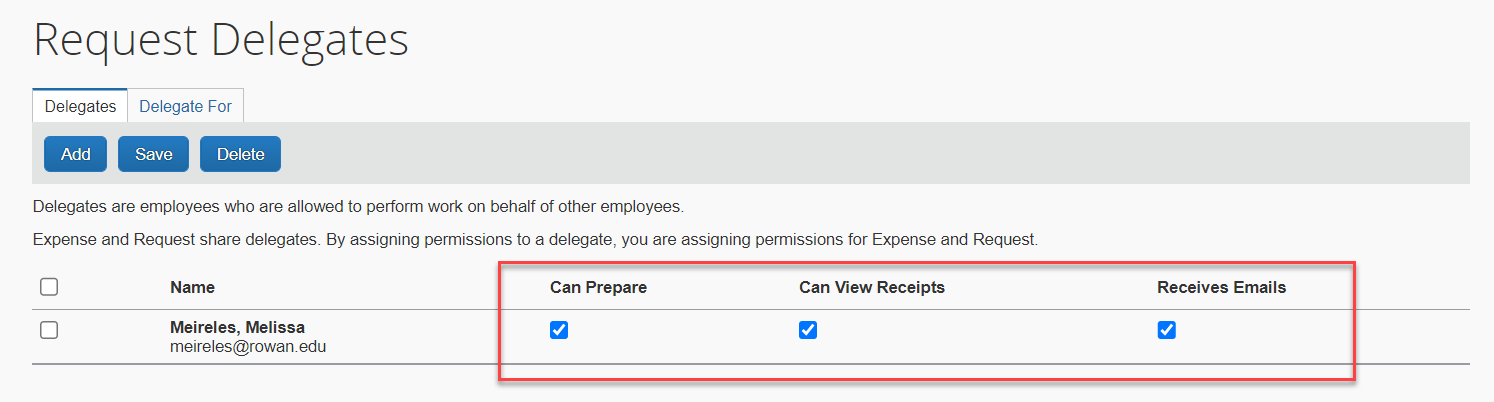Disable Can View Receipts for Melissa
This screenshot has height=402, width=1494.
pos(808,330)
